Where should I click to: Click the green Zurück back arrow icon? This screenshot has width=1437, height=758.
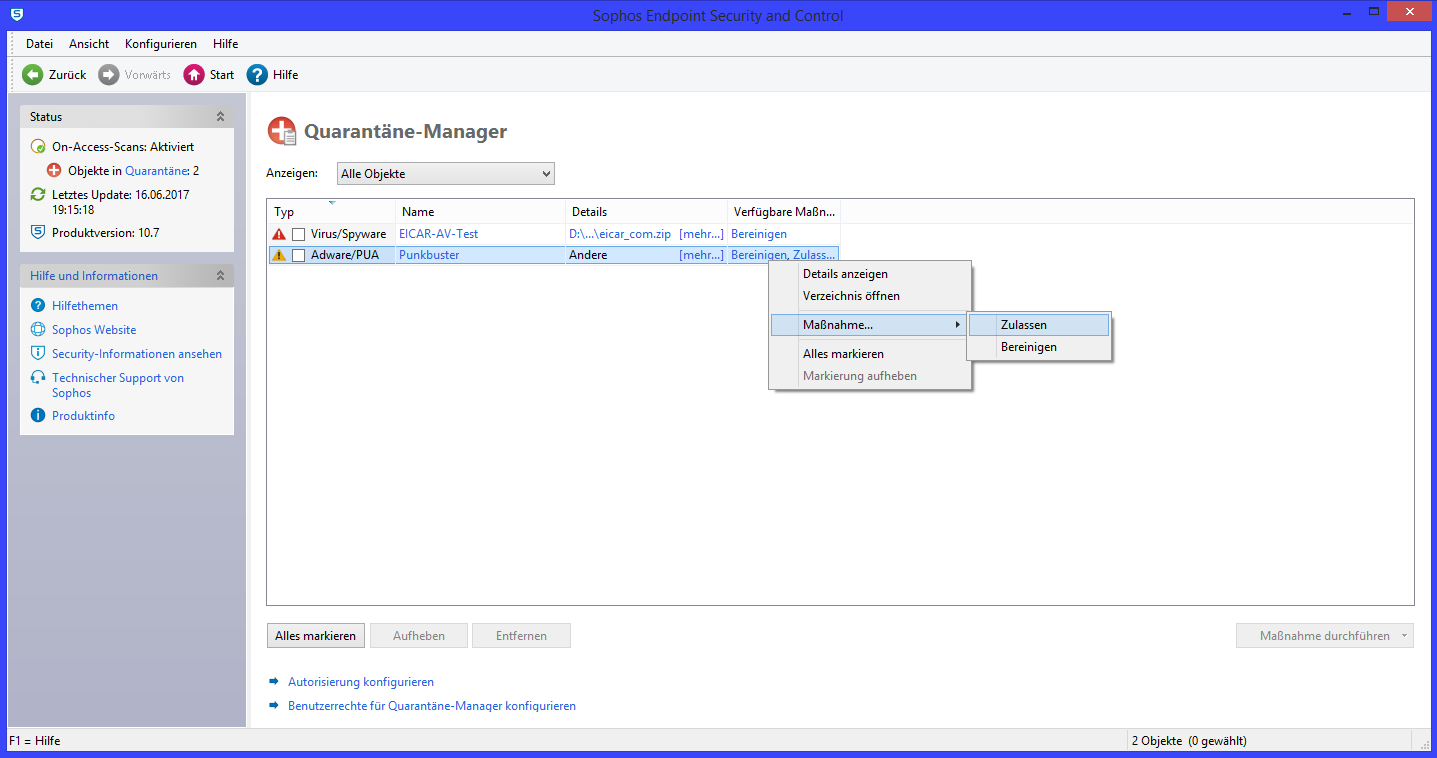[x=33, y=75]
